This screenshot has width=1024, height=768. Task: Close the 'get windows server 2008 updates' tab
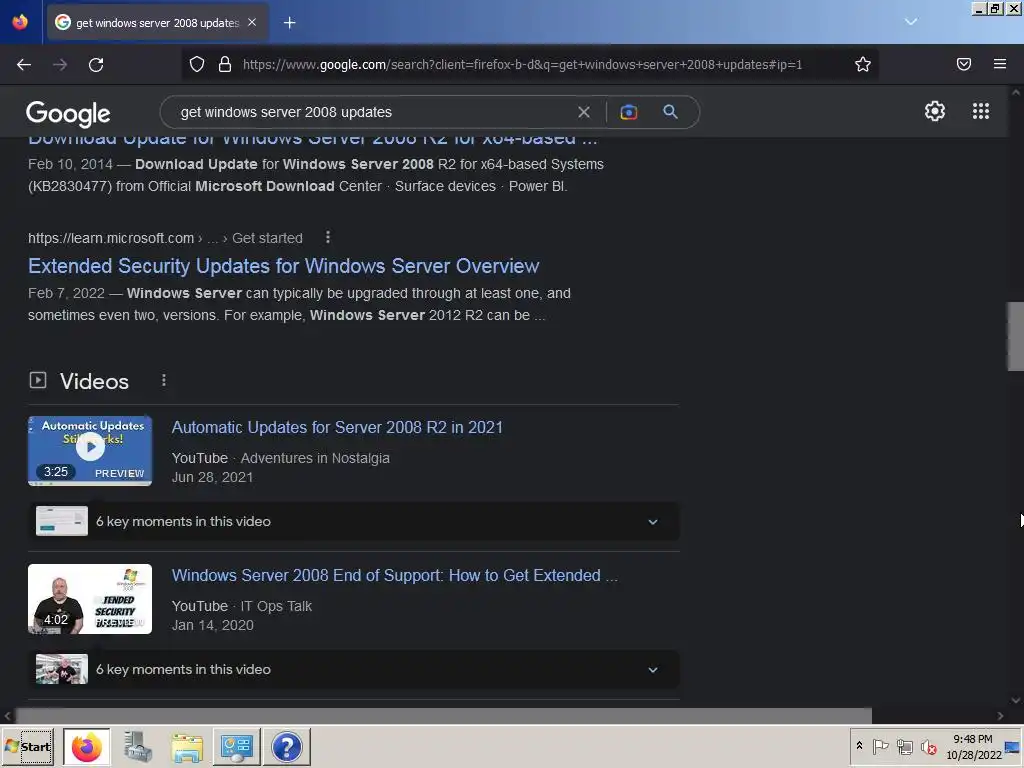[252, 22]
